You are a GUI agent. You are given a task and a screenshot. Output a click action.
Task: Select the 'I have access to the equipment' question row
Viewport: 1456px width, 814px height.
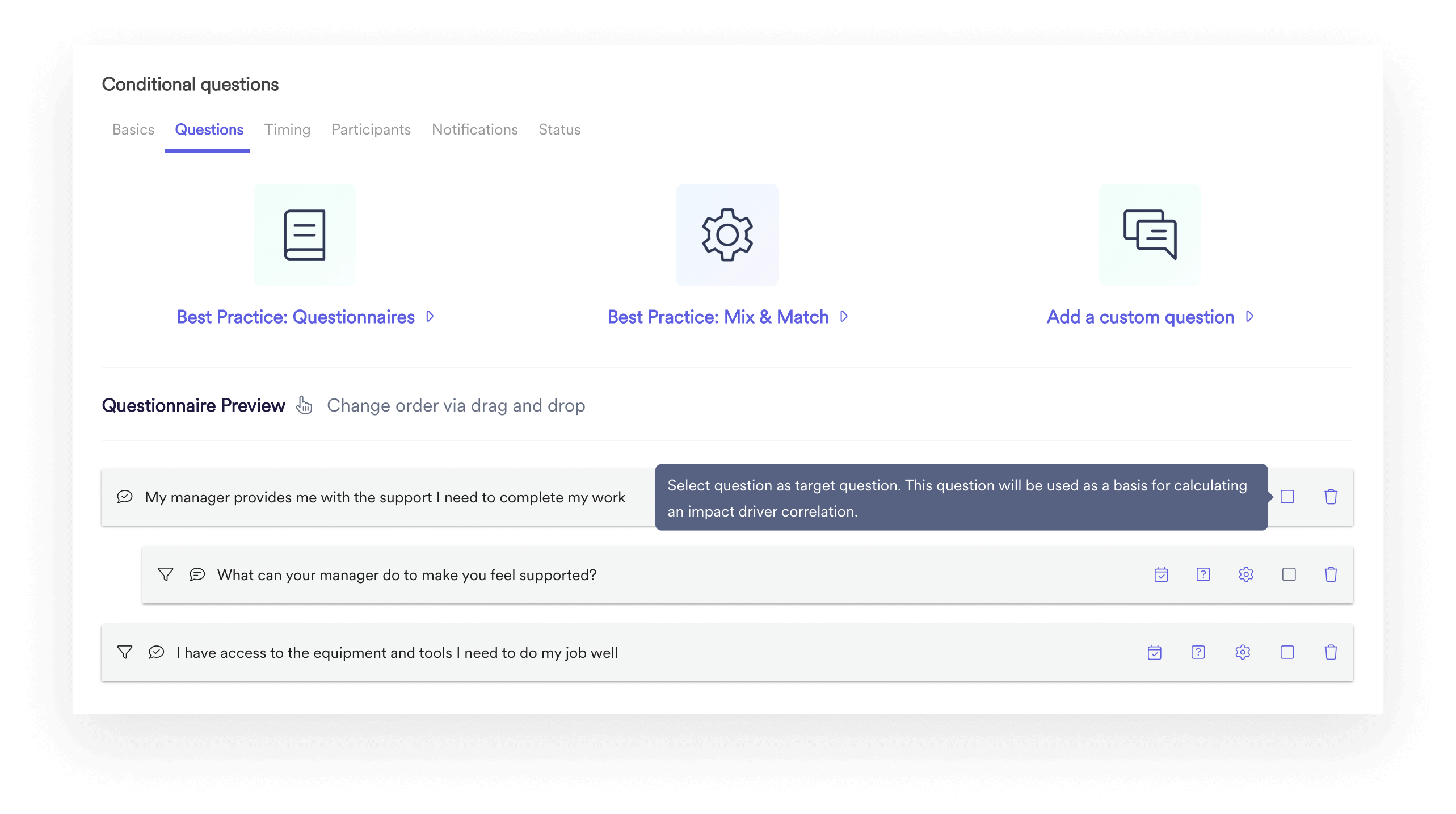click(397, 653)
